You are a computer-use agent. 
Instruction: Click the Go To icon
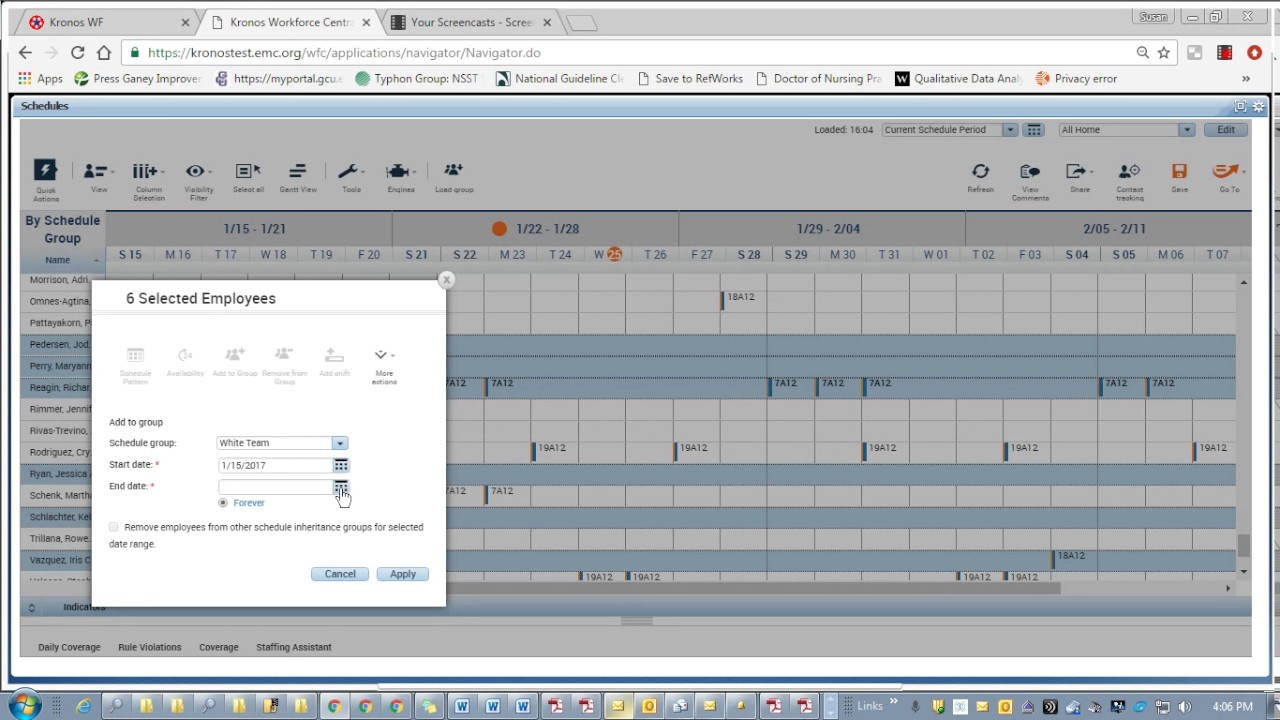(x=1227, y=172)
